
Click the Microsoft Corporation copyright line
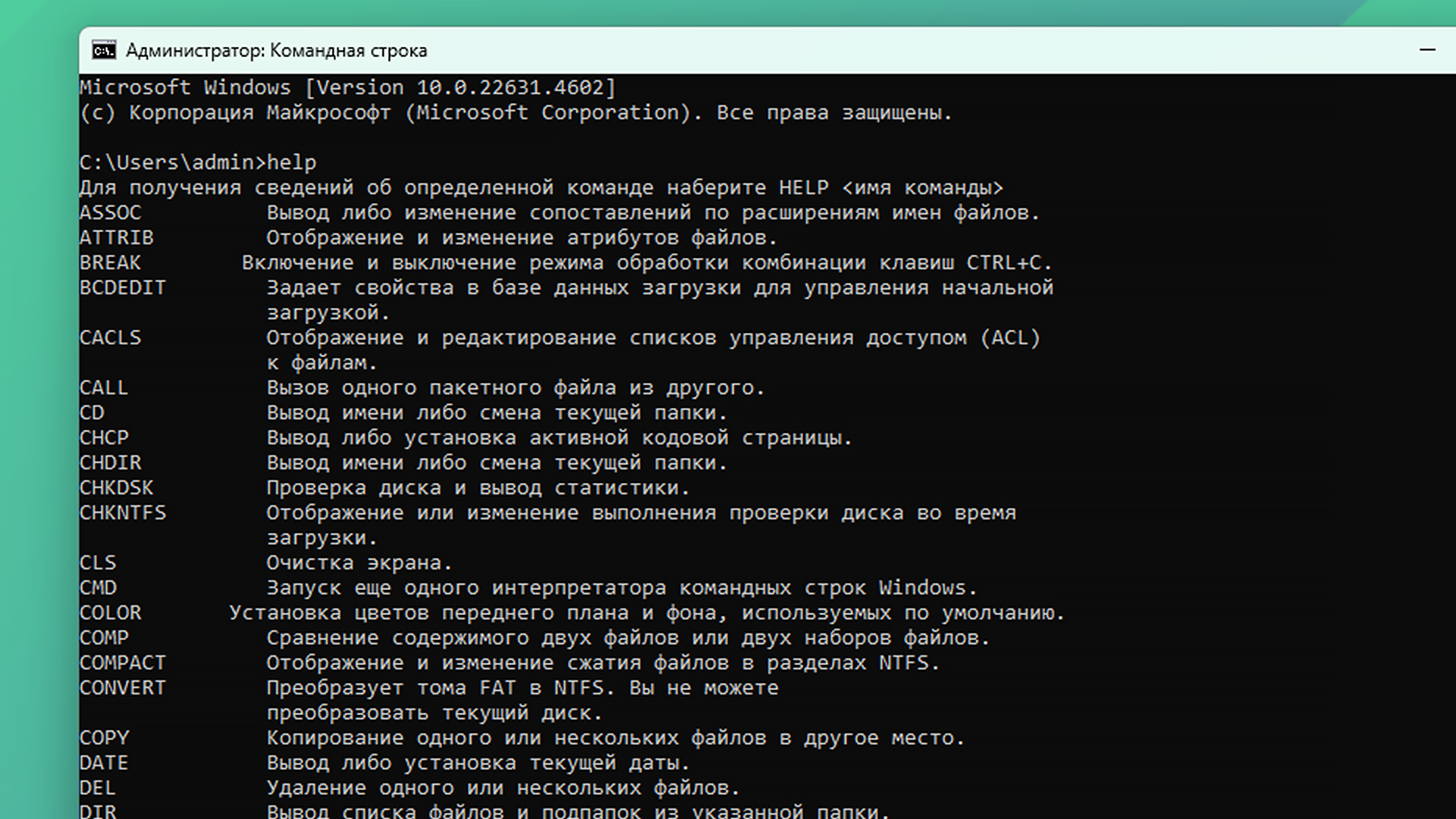(516, 112)
